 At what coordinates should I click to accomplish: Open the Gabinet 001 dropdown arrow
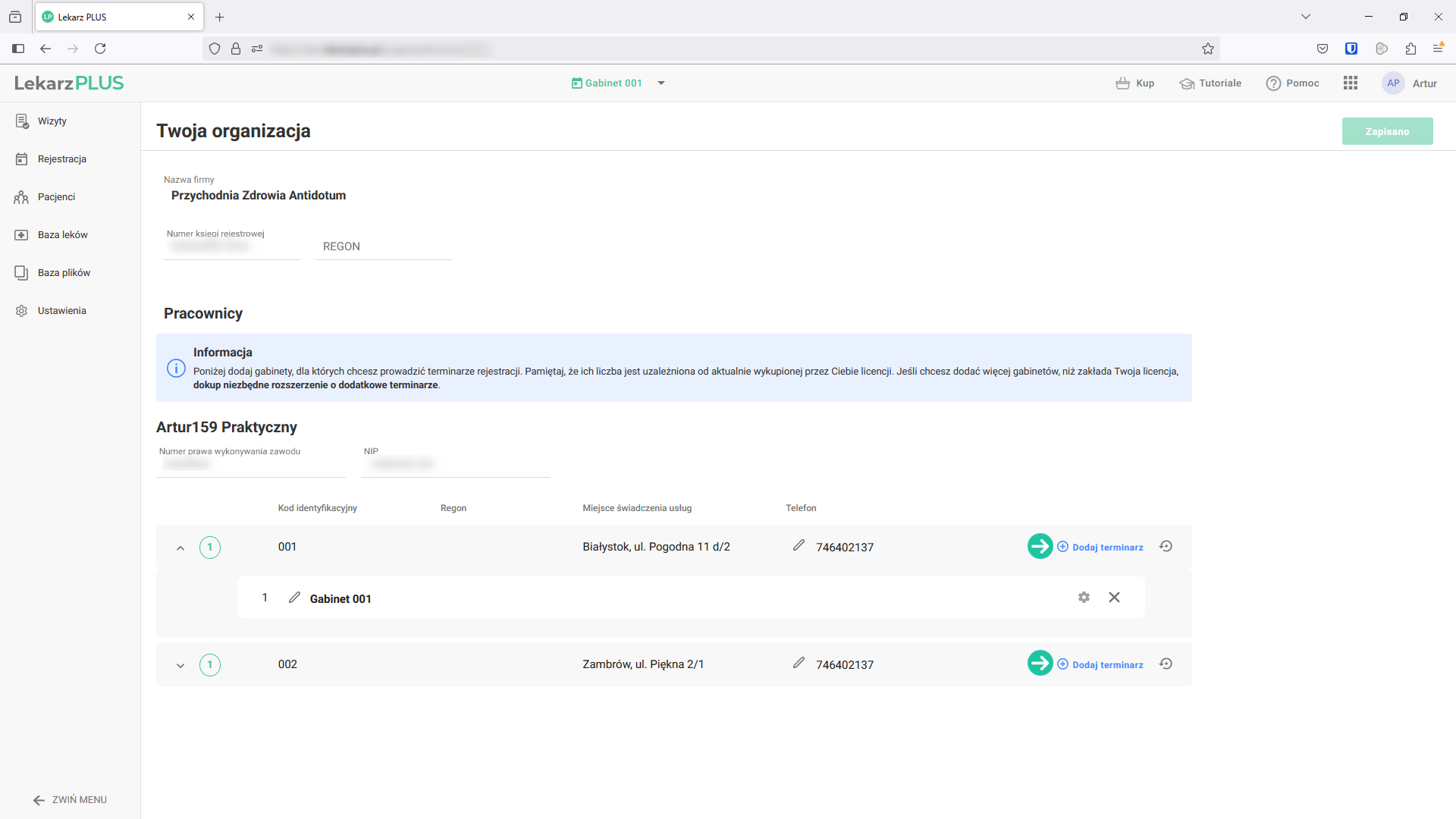tap(661, 83)
